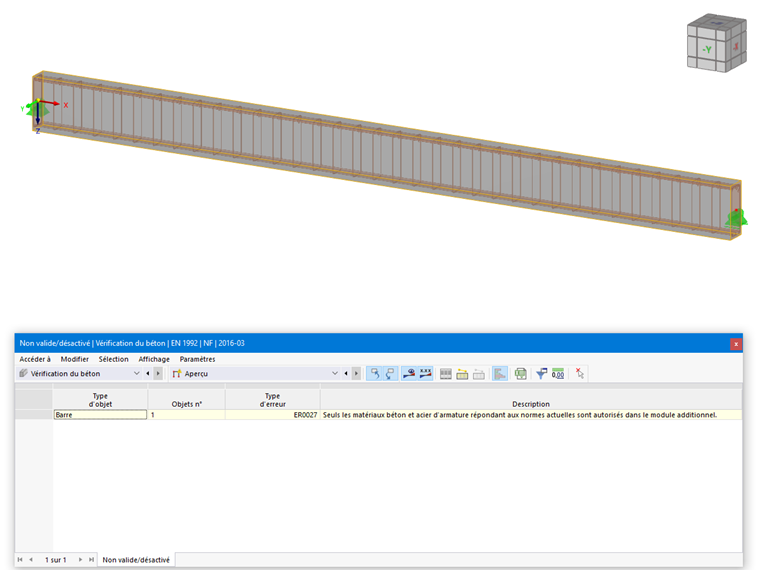This screenshot has height=570, width=760.
Task: Select the green support at right beam end
Action: 736,219
